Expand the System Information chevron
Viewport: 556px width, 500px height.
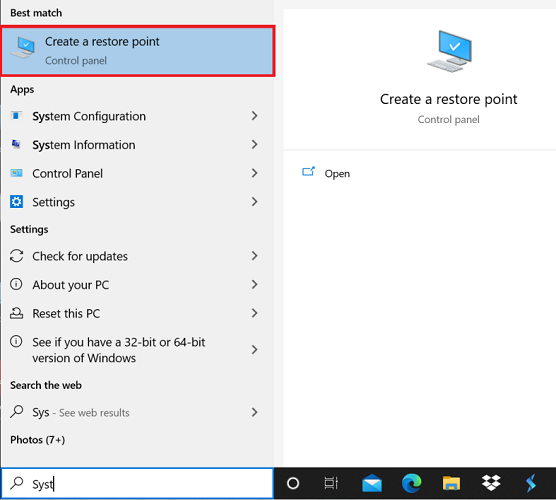(254, 144)
